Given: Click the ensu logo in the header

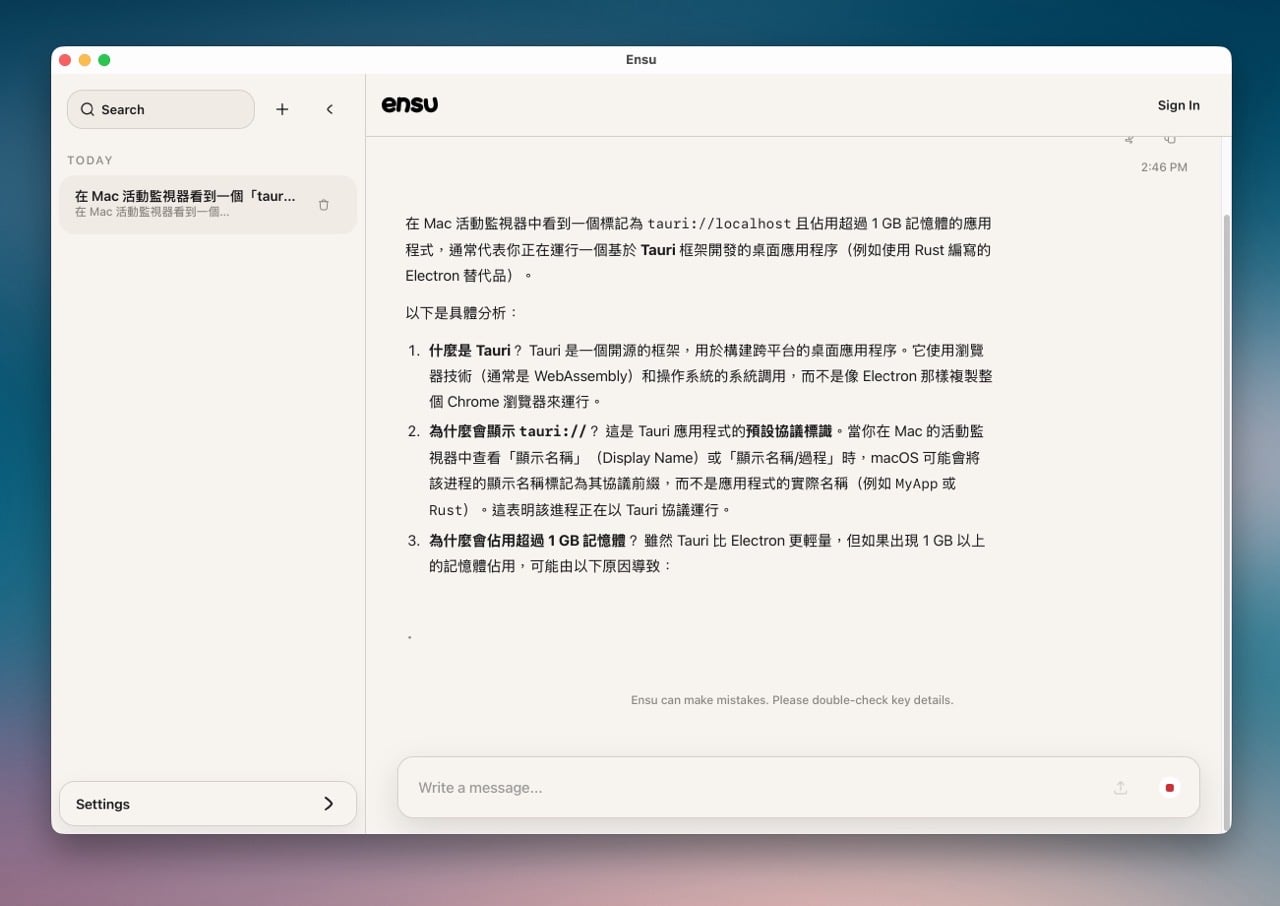Looking at the screenshot, I should pos(410,105).
